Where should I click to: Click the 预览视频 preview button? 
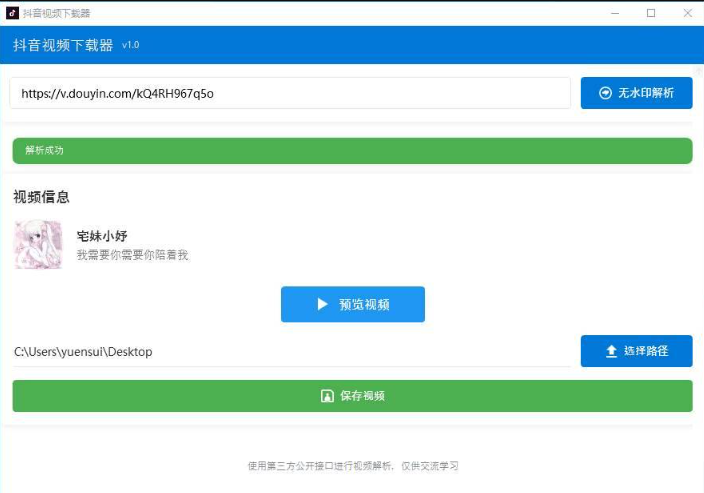352,304
